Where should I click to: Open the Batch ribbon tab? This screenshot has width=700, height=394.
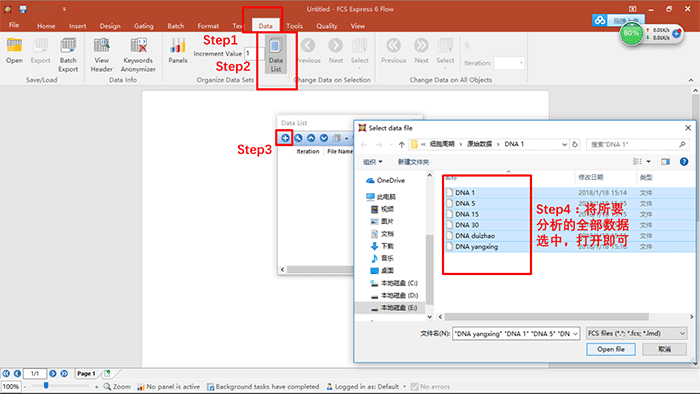[x=175, y=26]
